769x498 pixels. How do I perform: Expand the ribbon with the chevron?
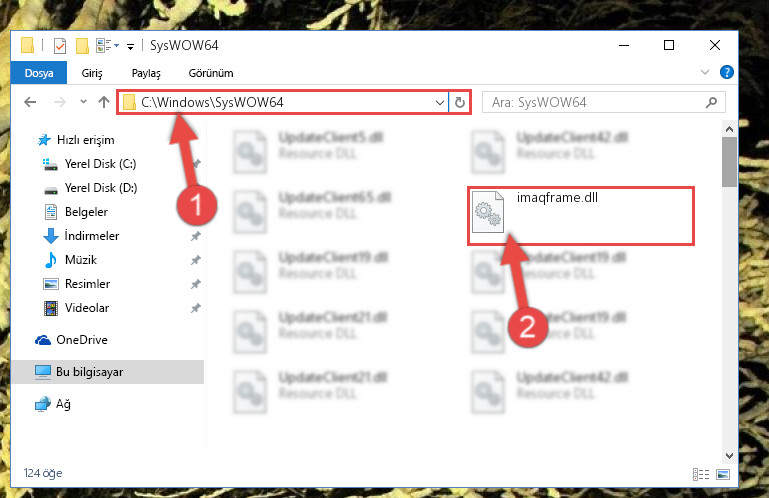click(x=705, y=73)
